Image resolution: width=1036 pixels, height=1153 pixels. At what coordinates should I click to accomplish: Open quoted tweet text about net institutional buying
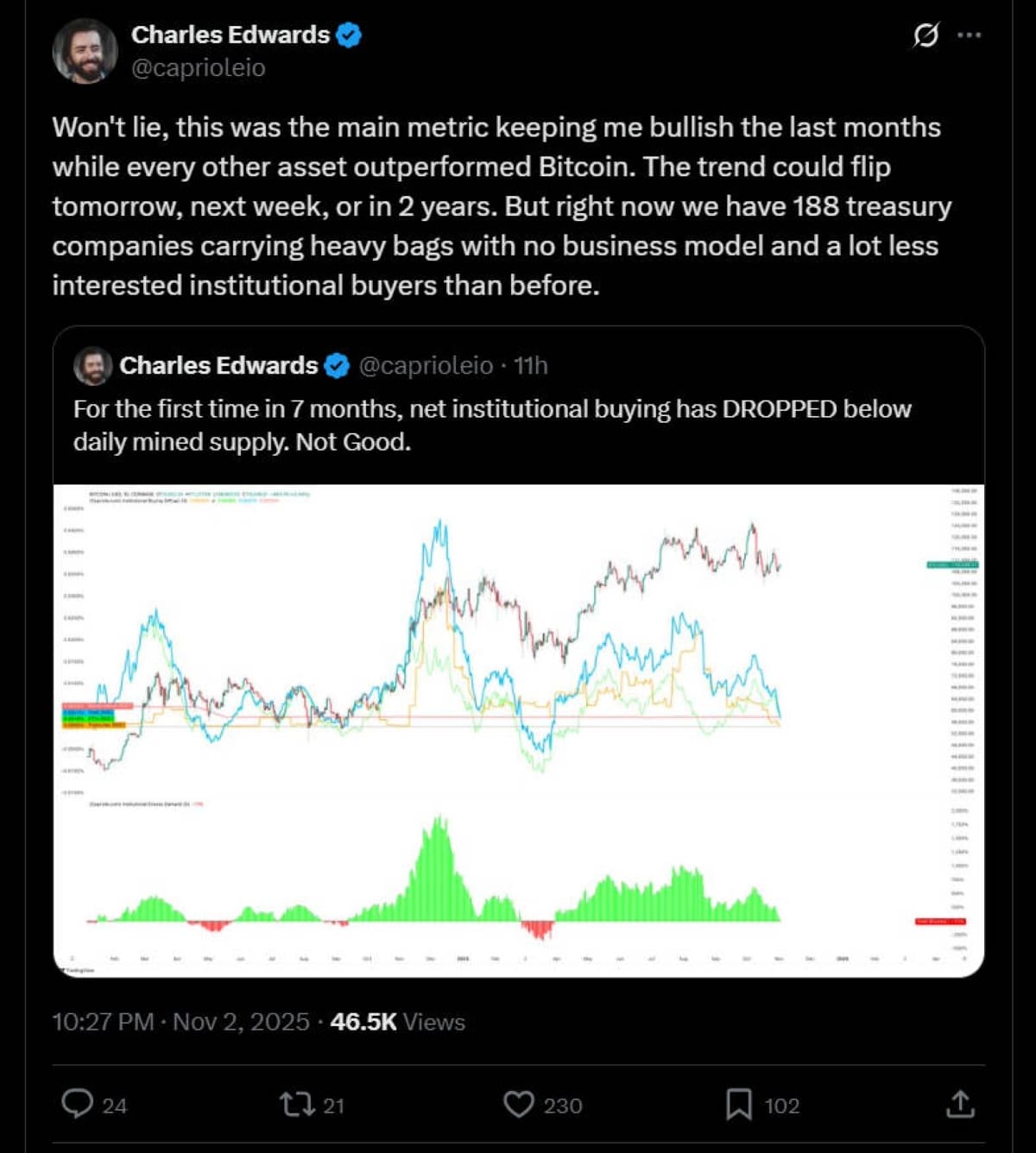(492, 425)
